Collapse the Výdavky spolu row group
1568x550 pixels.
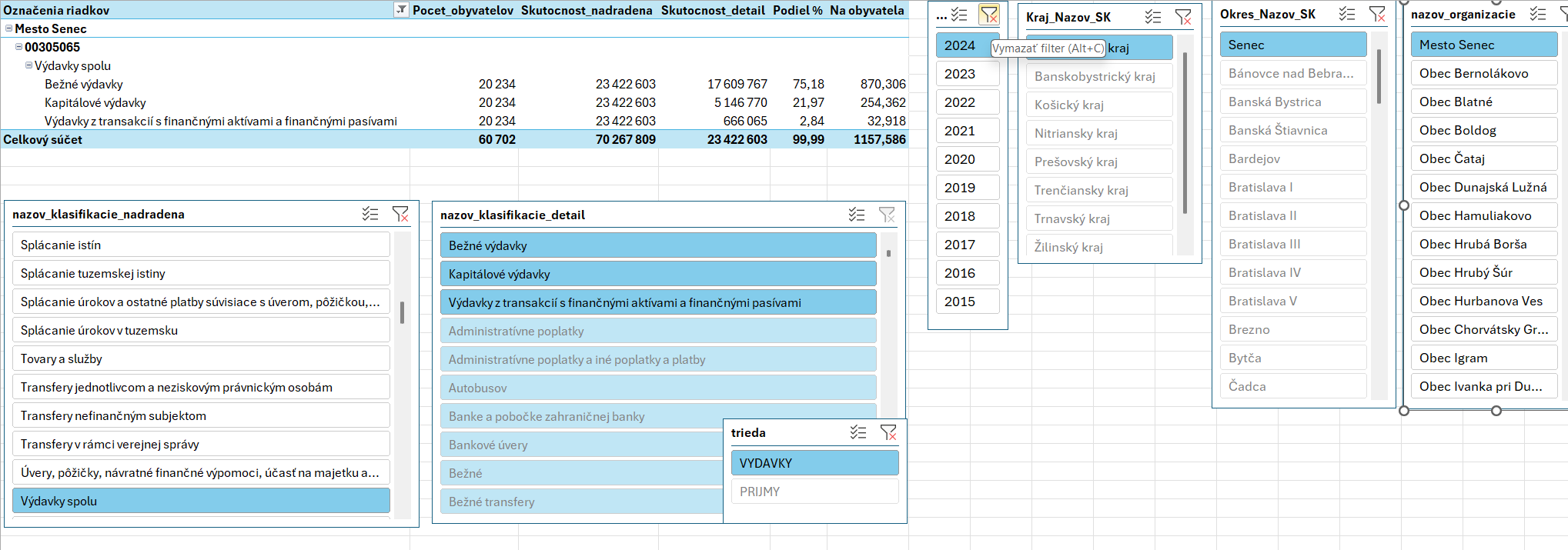click(29, 65)
